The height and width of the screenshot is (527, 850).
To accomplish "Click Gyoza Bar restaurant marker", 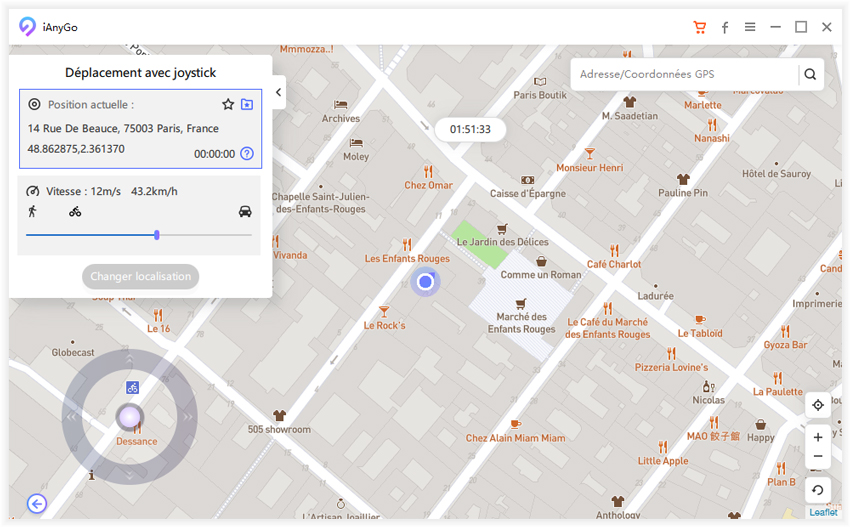I will pos(785,331).
